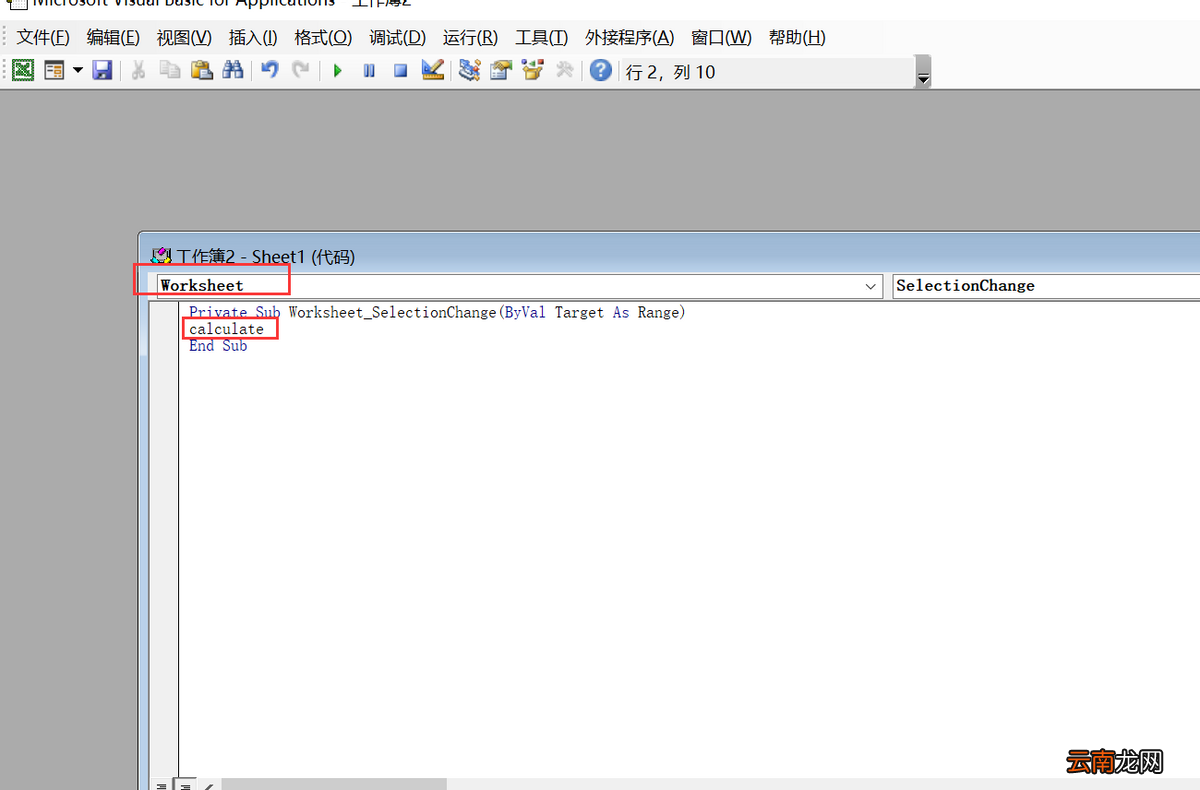
Task: Open the 运行(R) menu
Action: (x=470, y=37)
